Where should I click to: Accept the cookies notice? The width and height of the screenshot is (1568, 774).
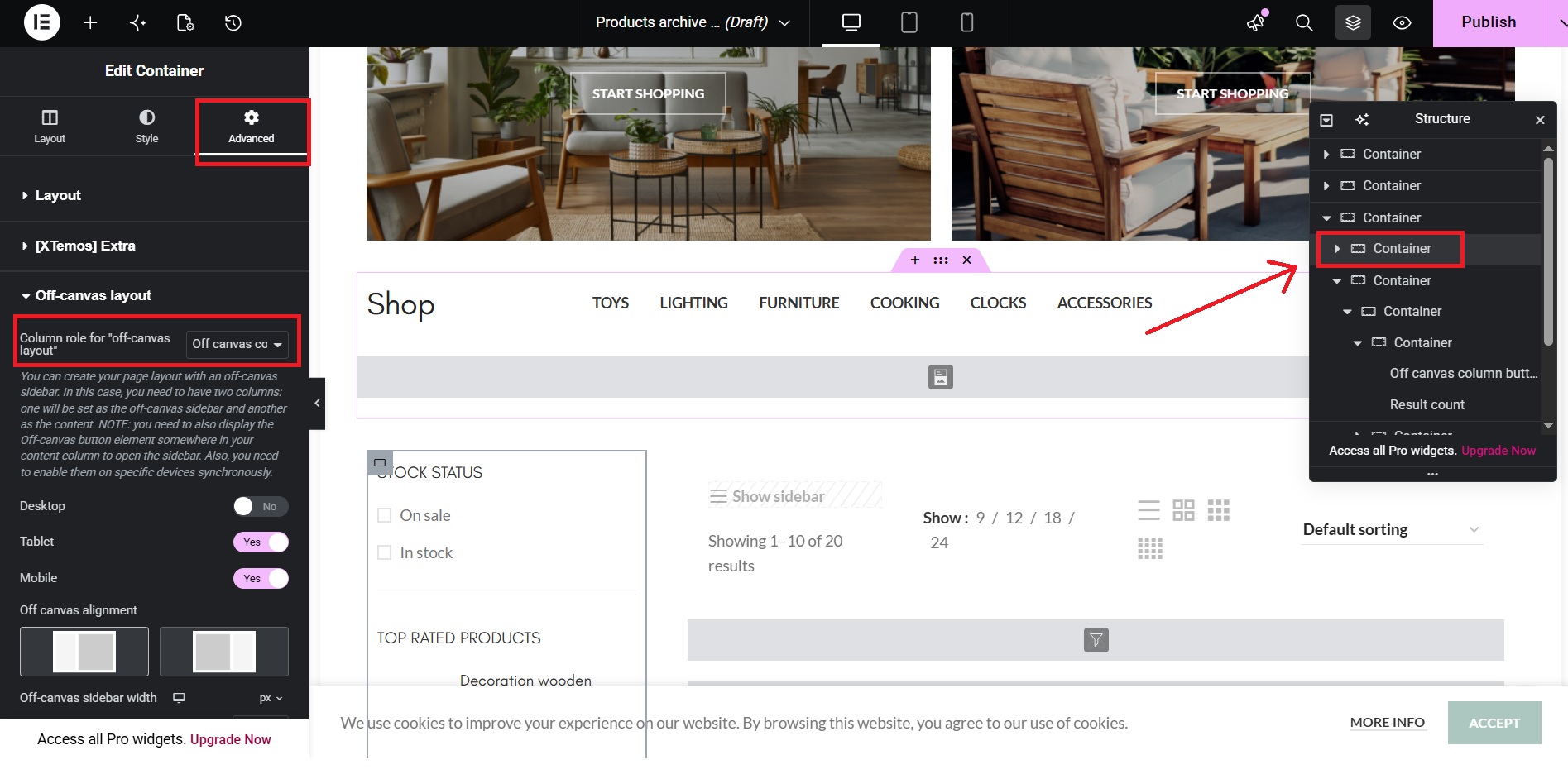tap(1494, 723)
